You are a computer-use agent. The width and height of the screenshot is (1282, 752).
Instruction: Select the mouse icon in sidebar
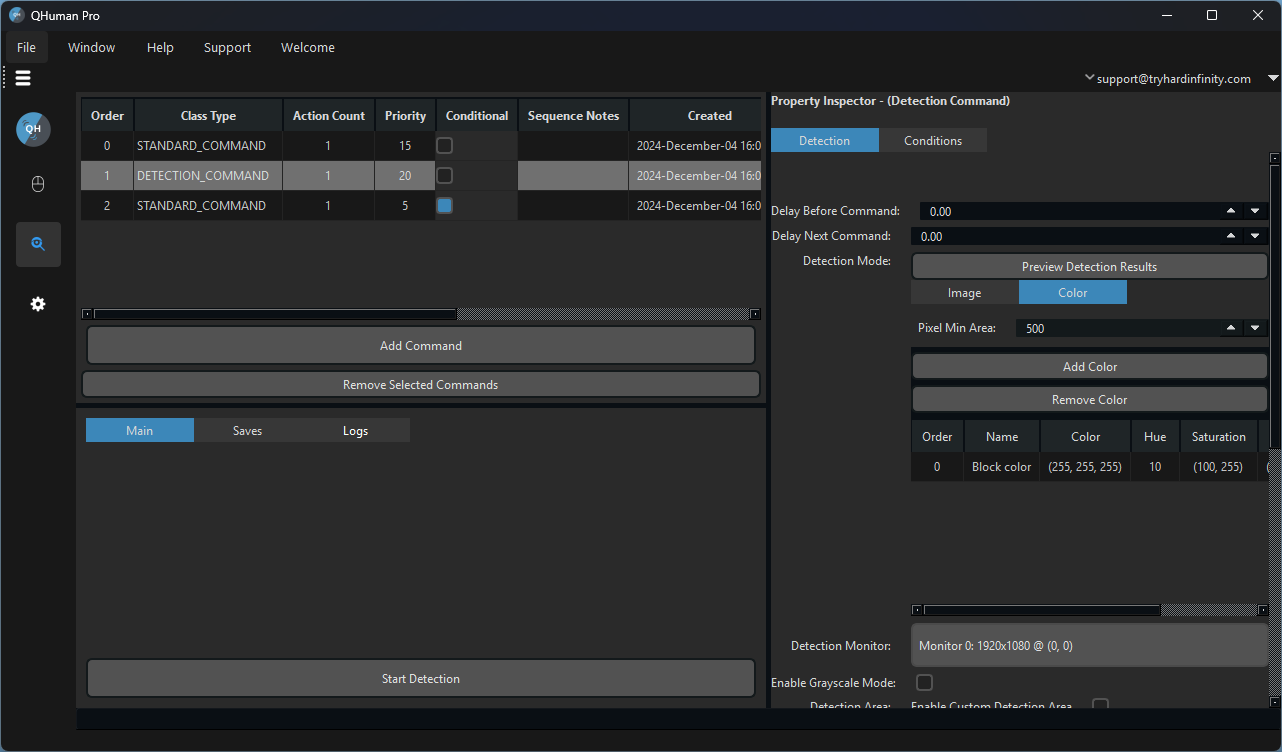tap(38, 184)
